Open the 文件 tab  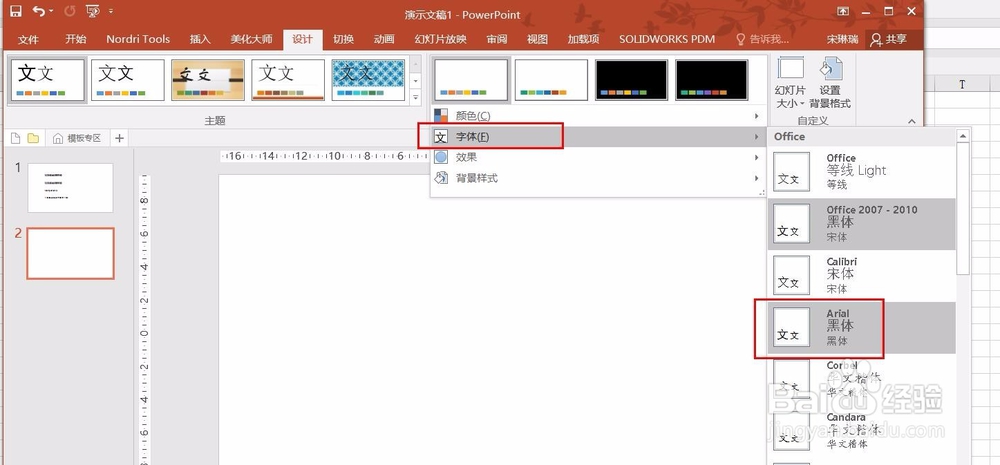(28, 39)
